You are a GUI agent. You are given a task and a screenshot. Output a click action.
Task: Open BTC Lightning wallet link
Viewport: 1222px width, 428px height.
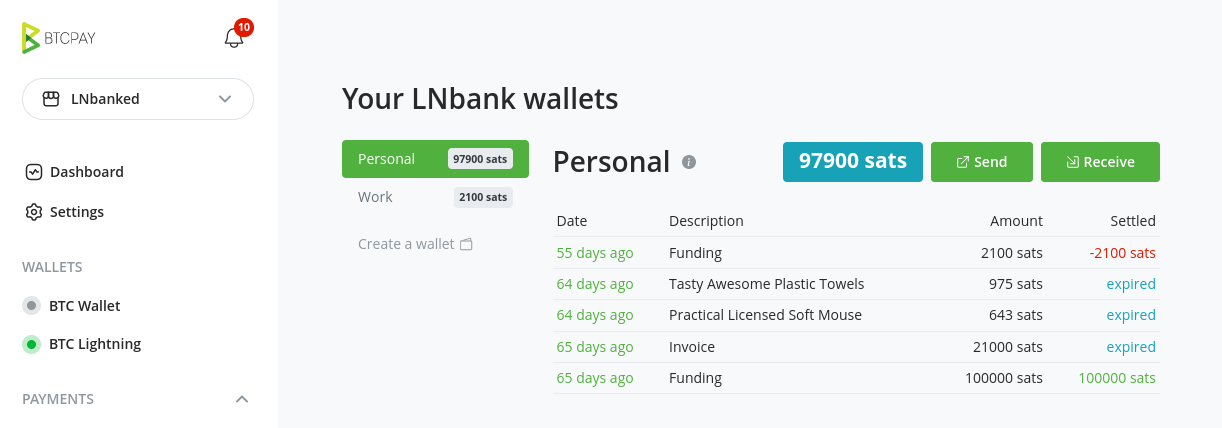pos(95,344)
